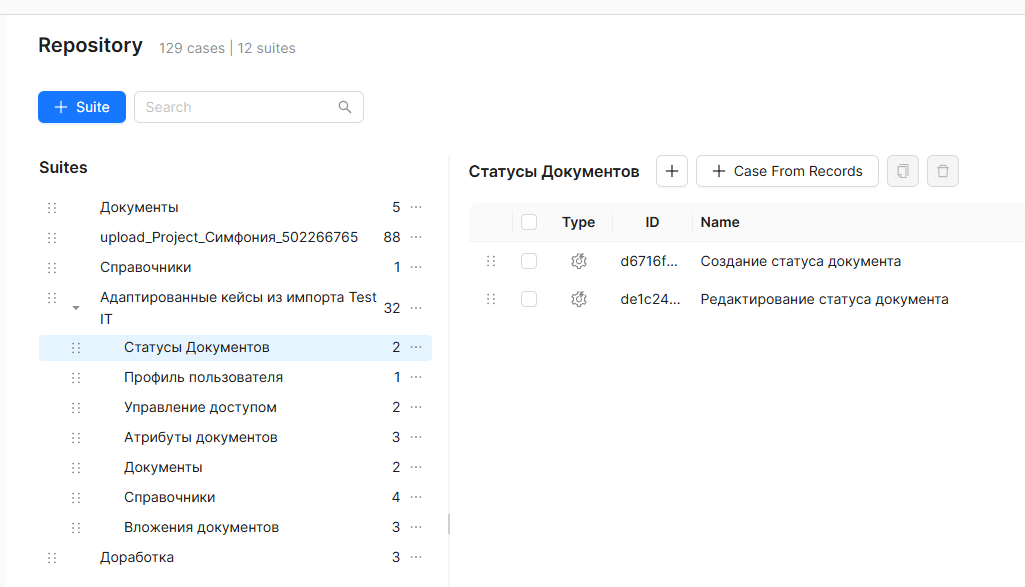Toggle the select-all checkbox in the table header
This screenshot has height=587, width=1025.
tap(529, 221)
